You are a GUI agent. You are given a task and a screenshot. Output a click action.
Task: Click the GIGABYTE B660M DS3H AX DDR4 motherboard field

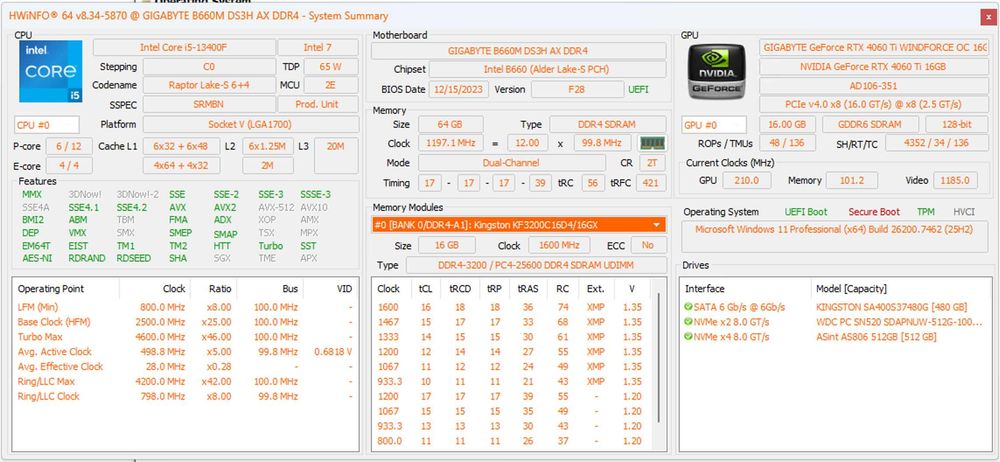(x=518, y=50)
